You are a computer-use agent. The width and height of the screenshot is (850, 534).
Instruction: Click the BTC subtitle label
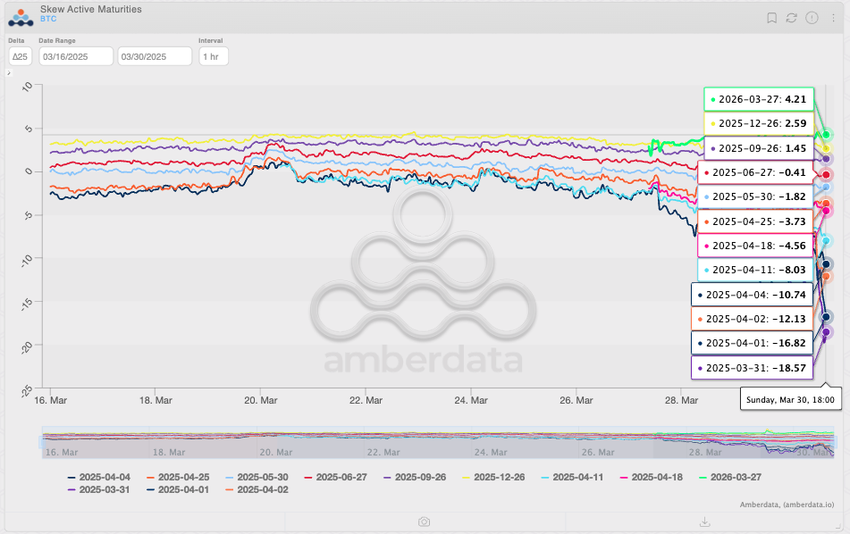click(48, 20)
